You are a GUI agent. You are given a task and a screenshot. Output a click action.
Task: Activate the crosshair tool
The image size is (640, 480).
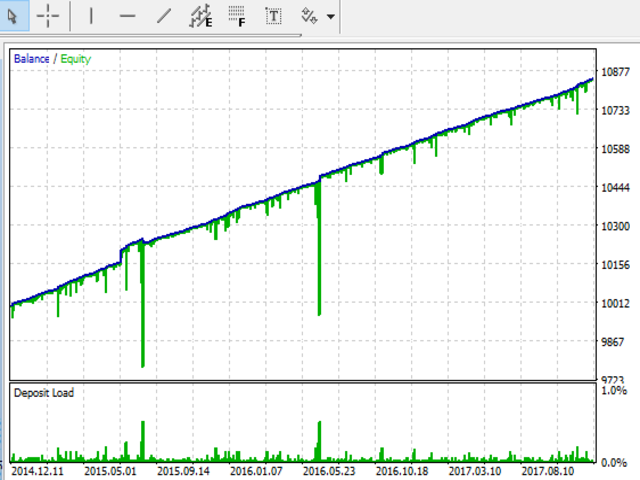pyautogui.click(x=48, y=16)
